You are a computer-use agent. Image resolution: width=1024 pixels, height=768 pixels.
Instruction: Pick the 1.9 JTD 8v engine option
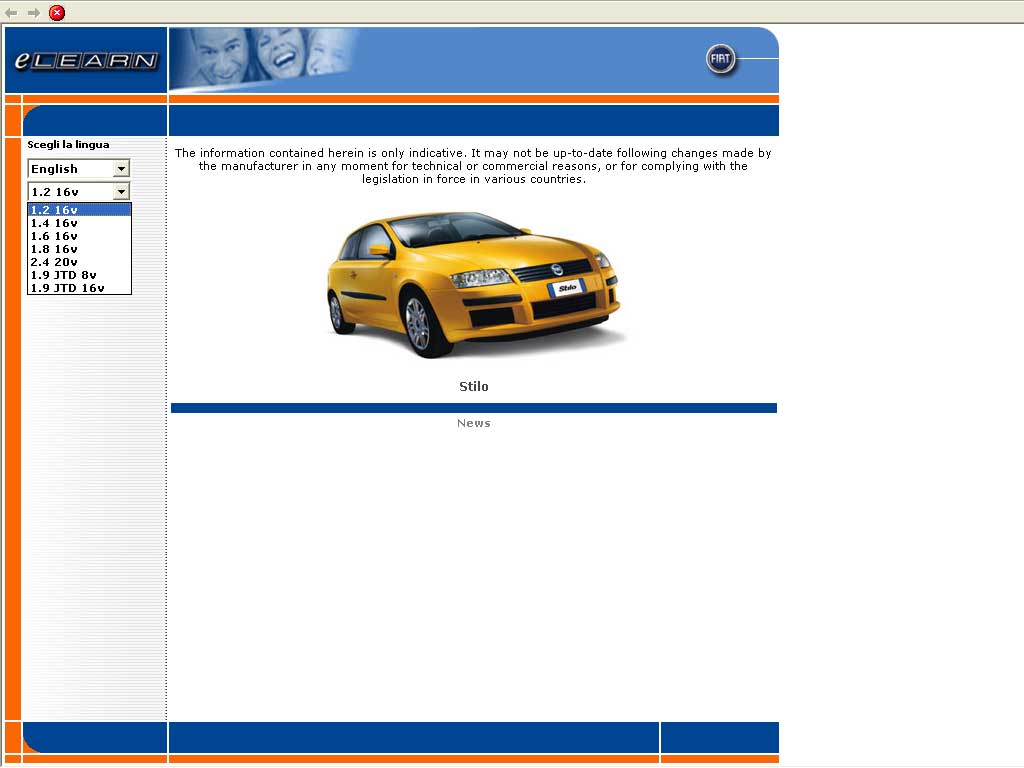pos(79,275)
